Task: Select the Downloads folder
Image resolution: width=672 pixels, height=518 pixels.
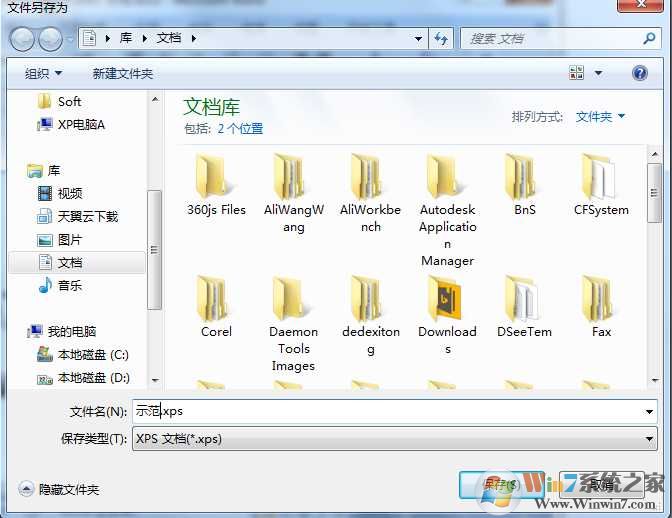Action: [x=447, y=316]
